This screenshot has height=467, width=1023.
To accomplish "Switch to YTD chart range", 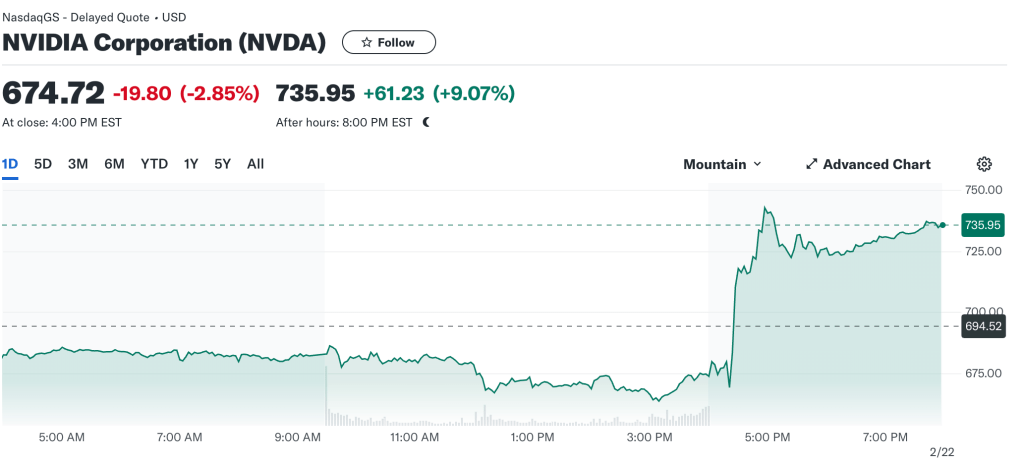I will [154, 164].
